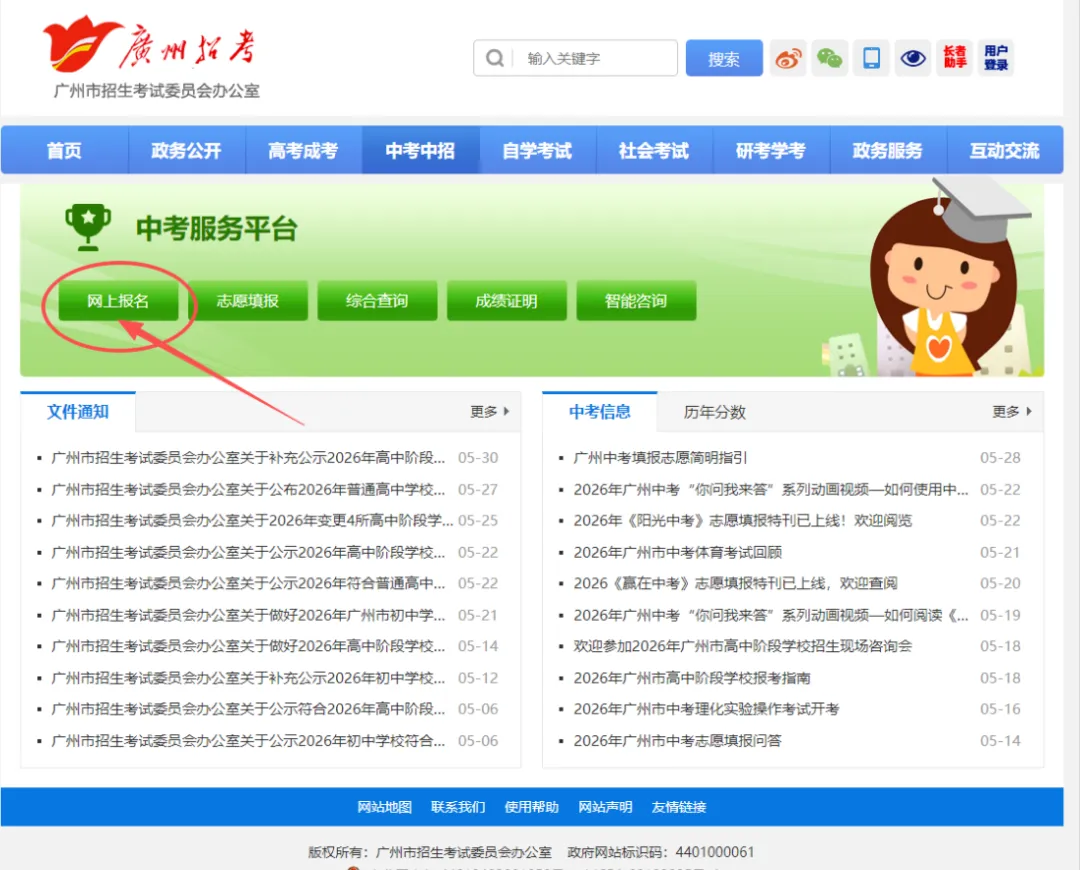Click the green 网上报名 button
The width and height of the screenshot is (1080, 870).
point(118,300)
